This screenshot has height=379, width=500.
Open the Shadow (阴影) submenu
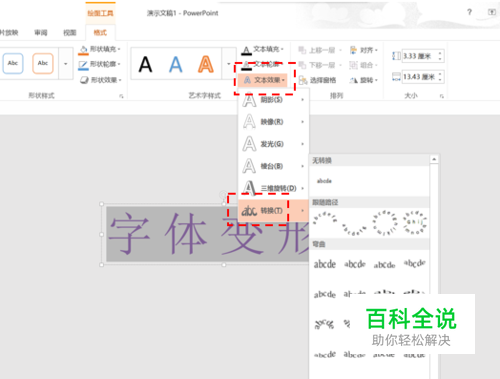(x=273, y=100)
